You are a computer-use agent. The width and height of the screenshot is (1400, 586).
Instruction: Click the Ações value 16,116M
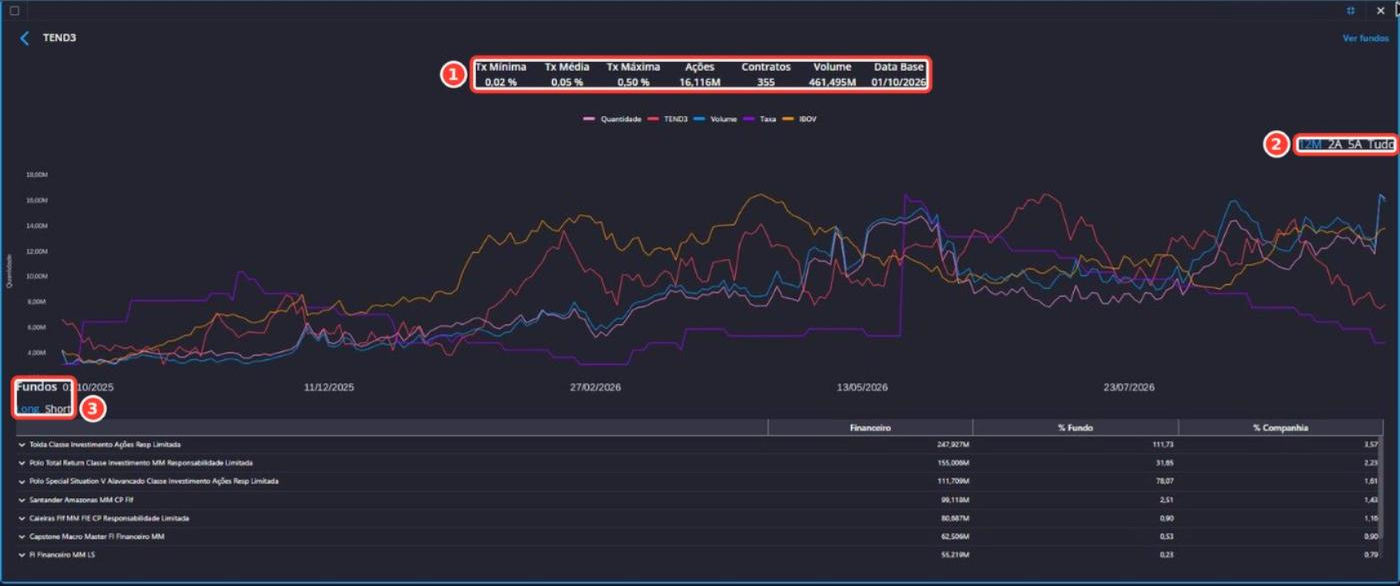click(x=700, y=82)
